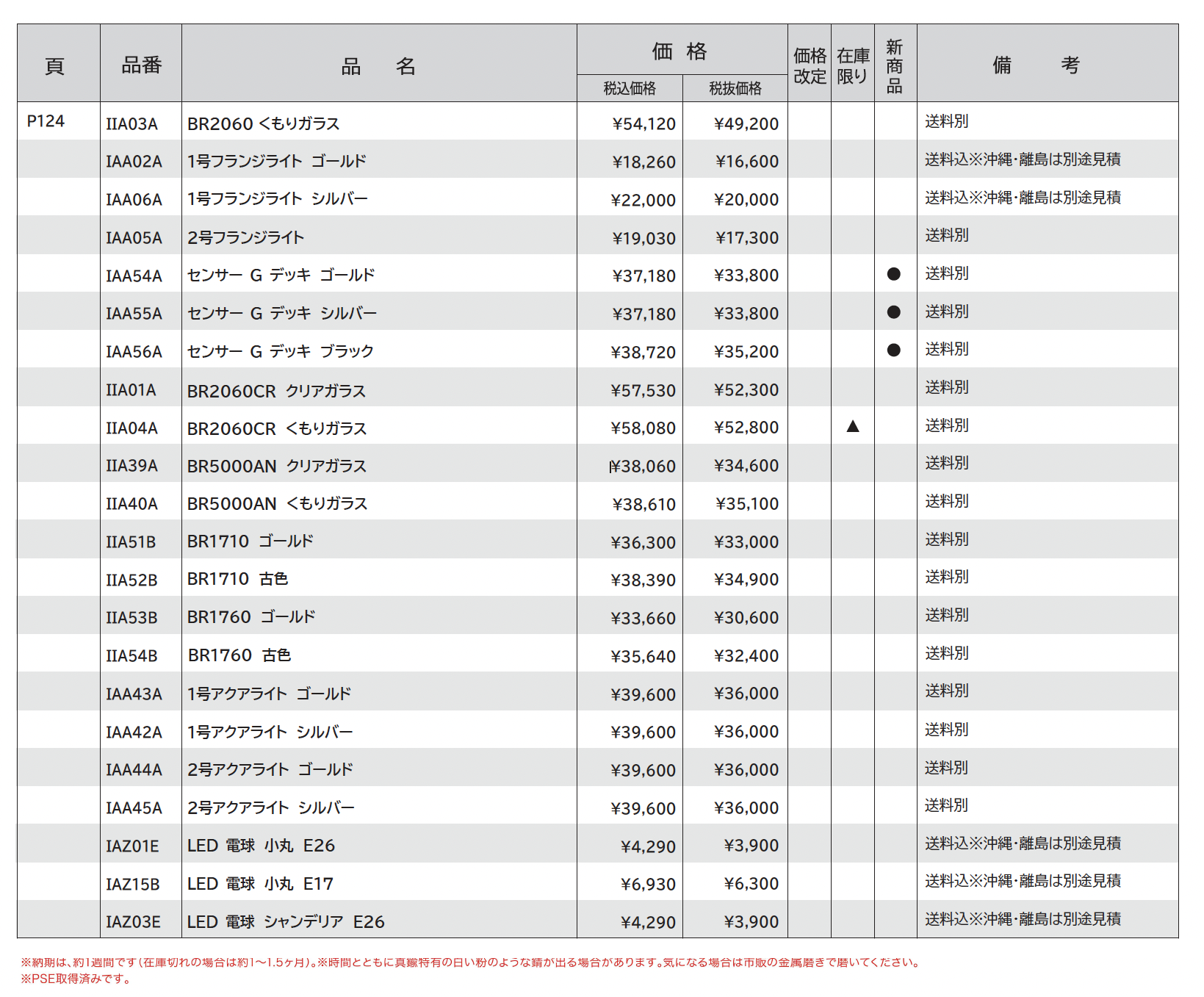Click the shipping remark in the IAA02A row
The height and width of the screenshot is (997, 1204).
[x=1023, y=159]
